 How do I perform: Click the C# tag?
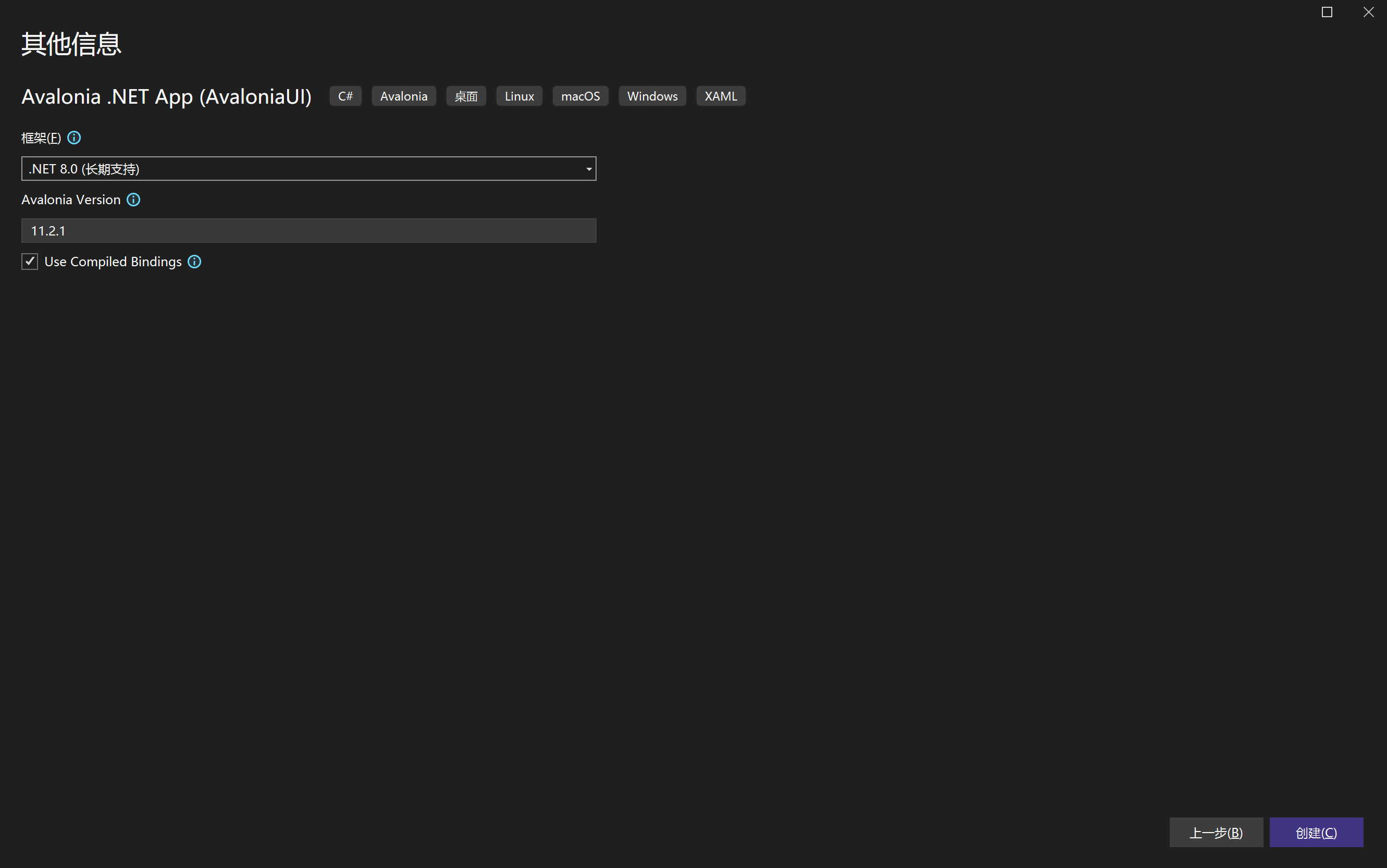point(345,96)
